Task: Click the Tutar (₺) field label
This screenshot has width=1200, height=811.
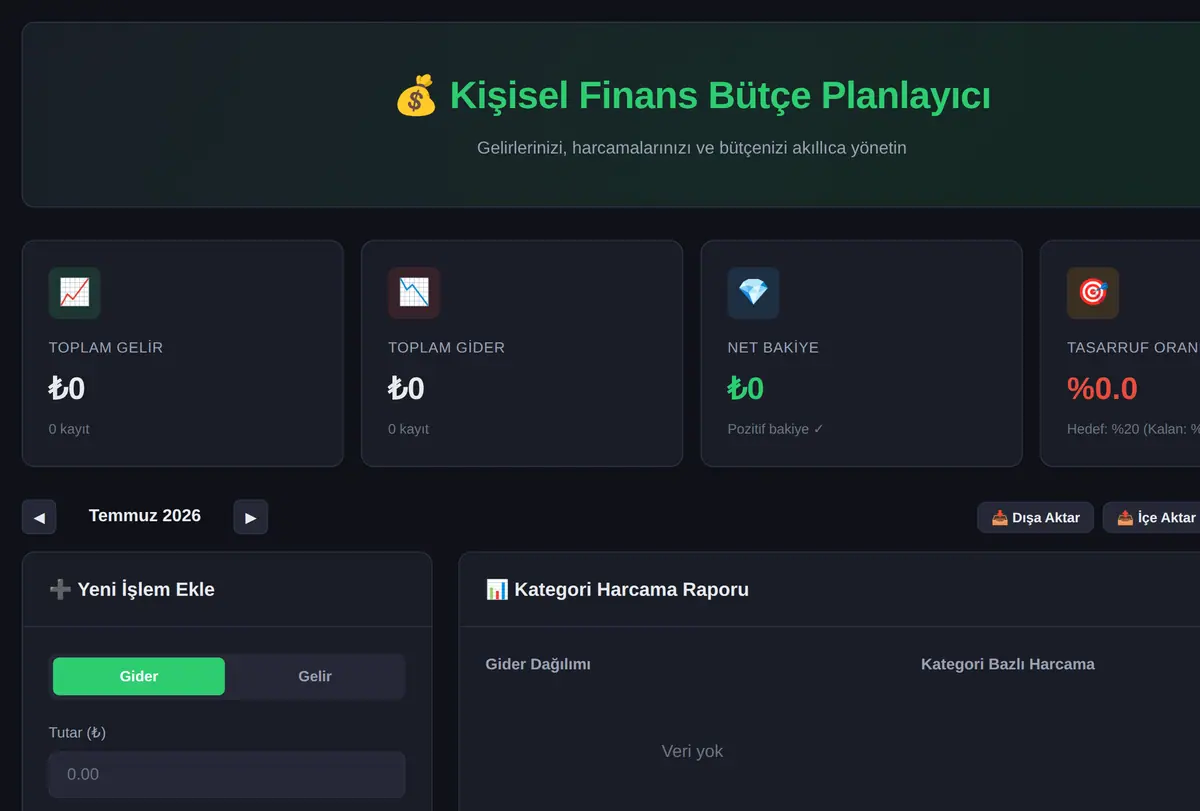Action: tap(78, 733)
